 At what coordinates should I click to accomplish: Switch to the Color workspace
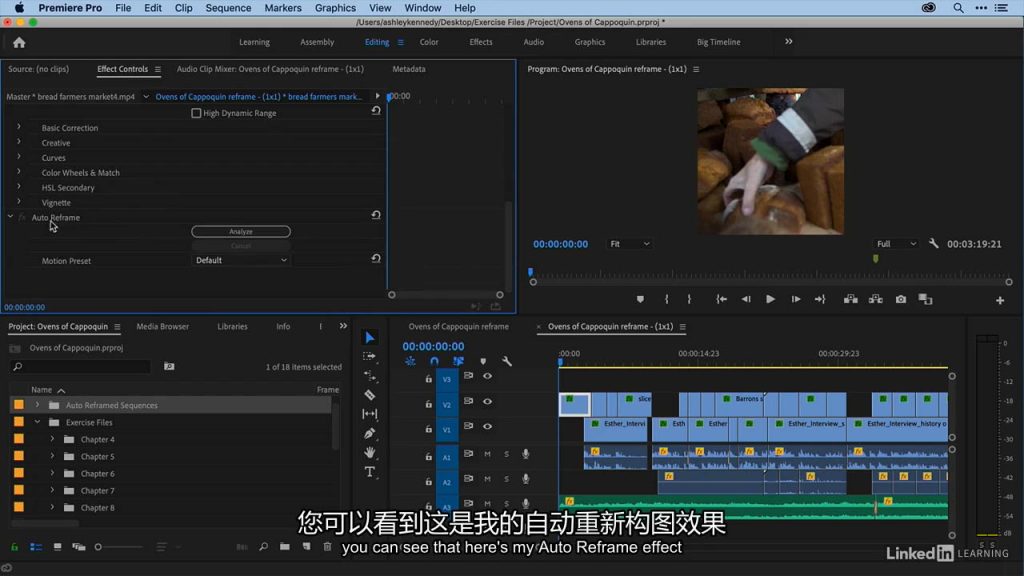[429, 42]
